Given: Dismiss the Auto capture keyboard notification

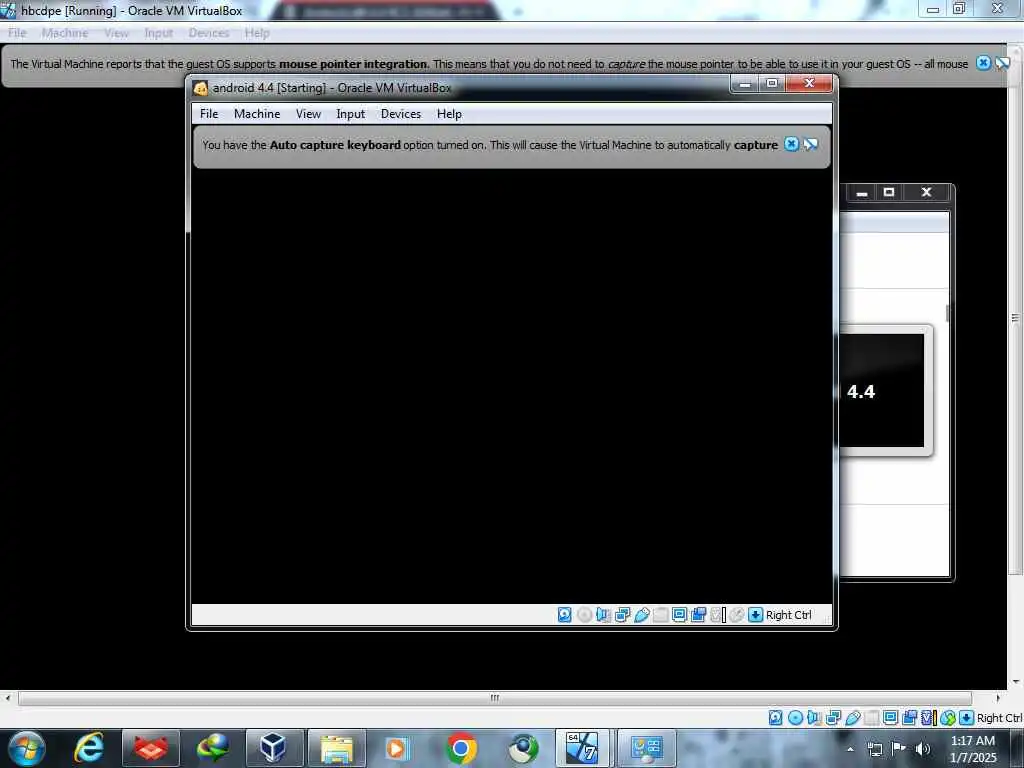Looking at the screenshot, I should (791, 144).
